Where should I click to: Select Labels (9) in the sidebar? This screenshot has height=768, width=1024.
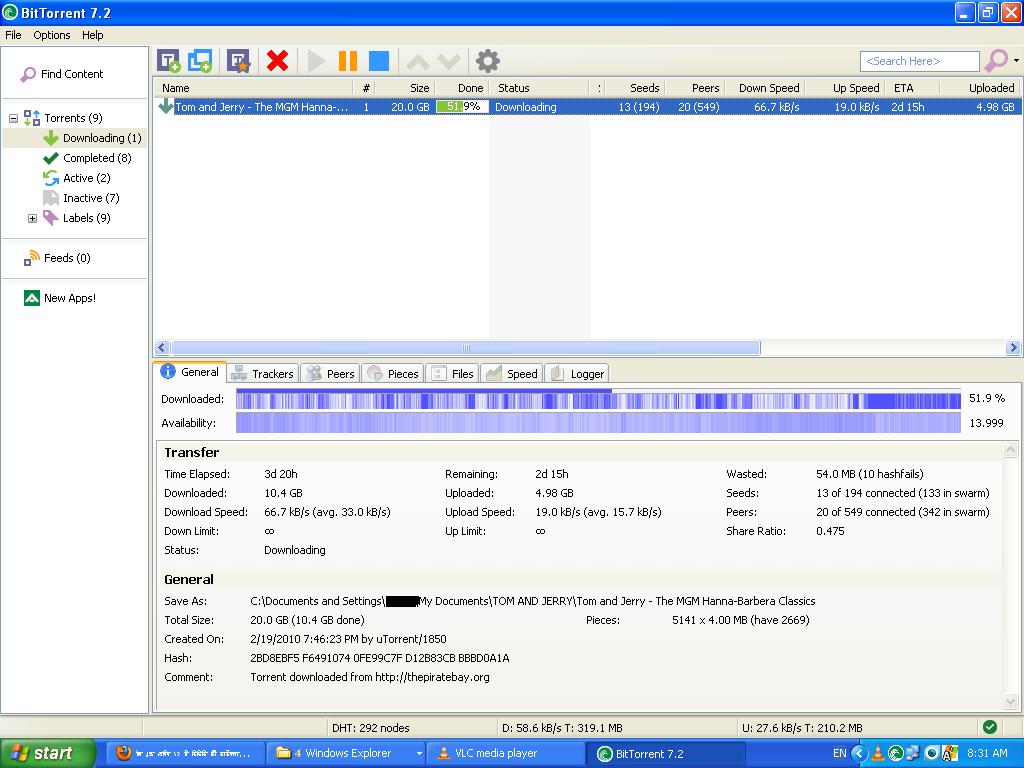tap(76, 218)
